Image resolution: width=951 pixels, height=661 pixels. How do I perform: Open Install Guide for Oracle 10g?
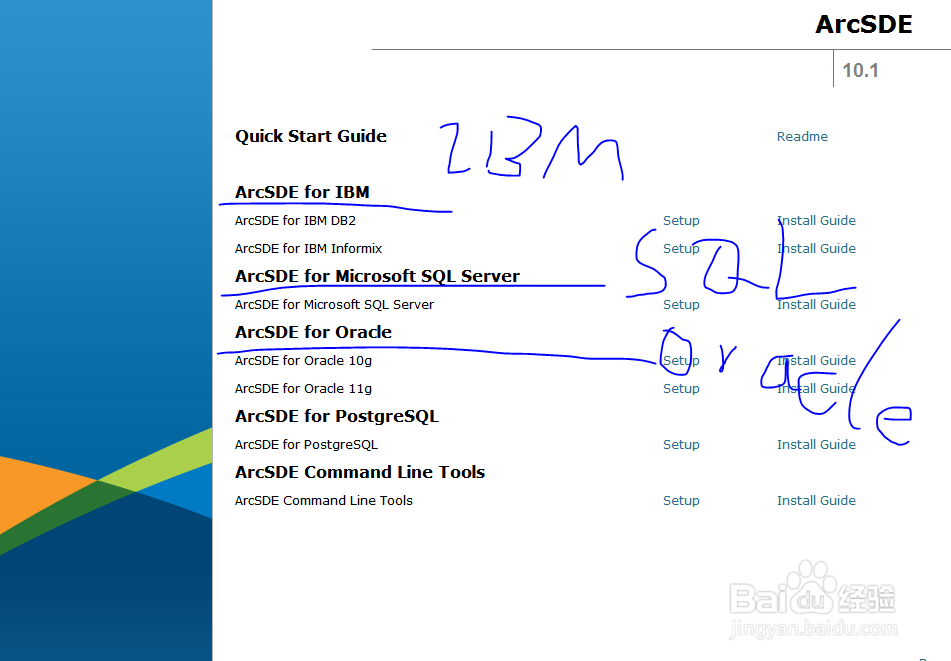click(x=816, y=360)
